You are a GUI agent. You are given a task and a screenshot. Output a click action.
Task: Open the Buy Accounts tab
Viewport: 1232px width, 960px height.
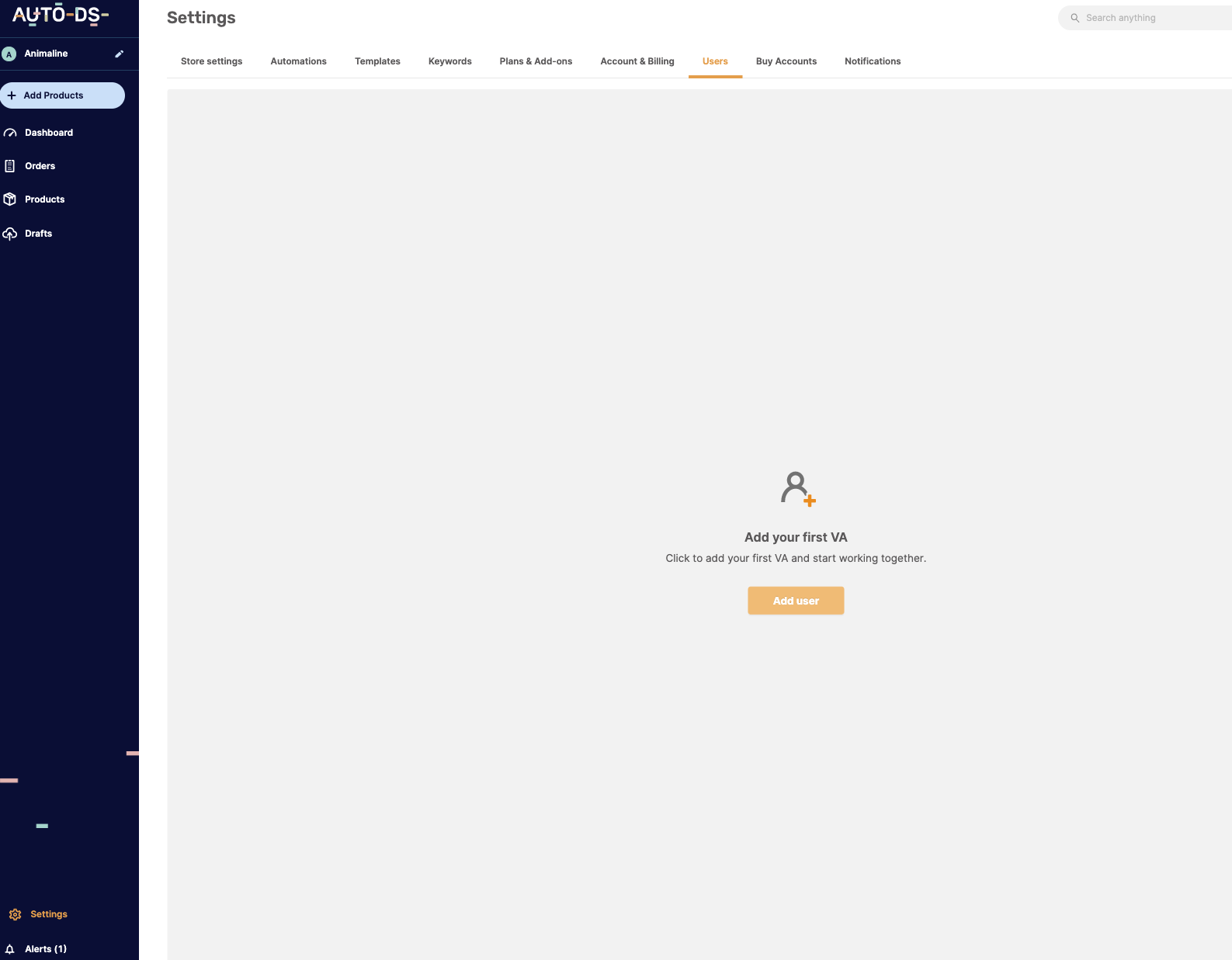(x=786, y=61)
